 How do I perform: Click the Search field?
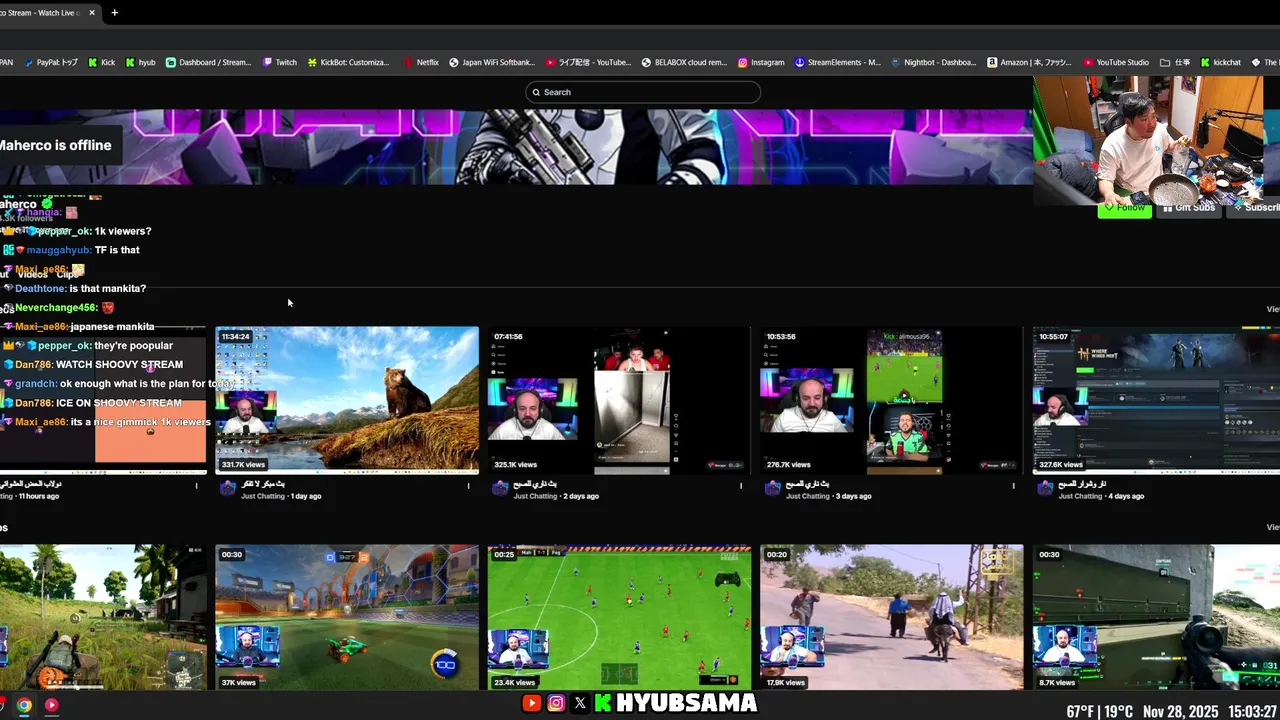pyautogui.click(x=643, y=92)
